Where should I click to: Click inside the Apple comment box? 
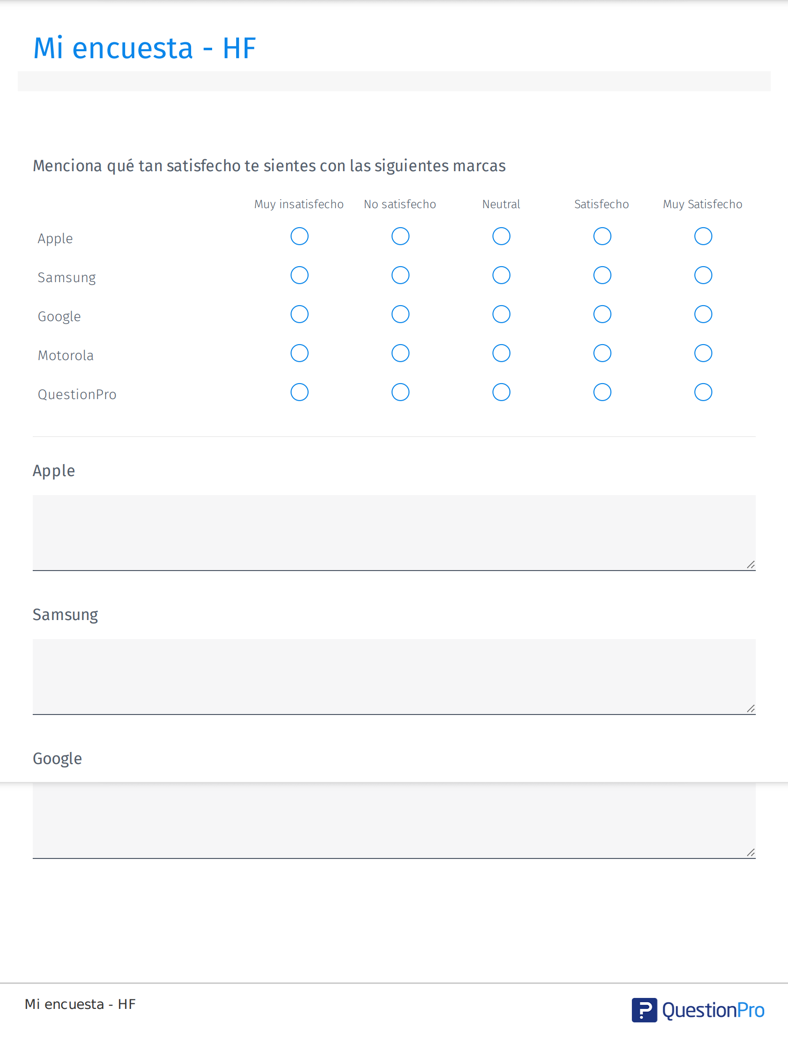[x=393, y=532]
